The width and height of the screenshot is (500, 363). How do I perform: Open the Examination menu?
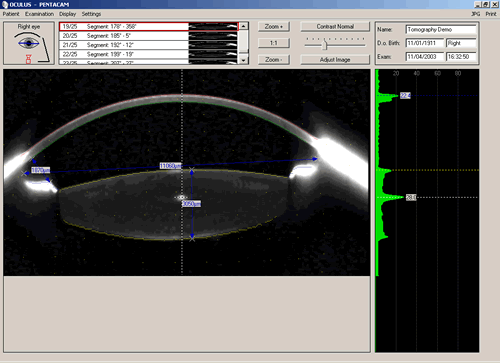[x=39, y=14]
